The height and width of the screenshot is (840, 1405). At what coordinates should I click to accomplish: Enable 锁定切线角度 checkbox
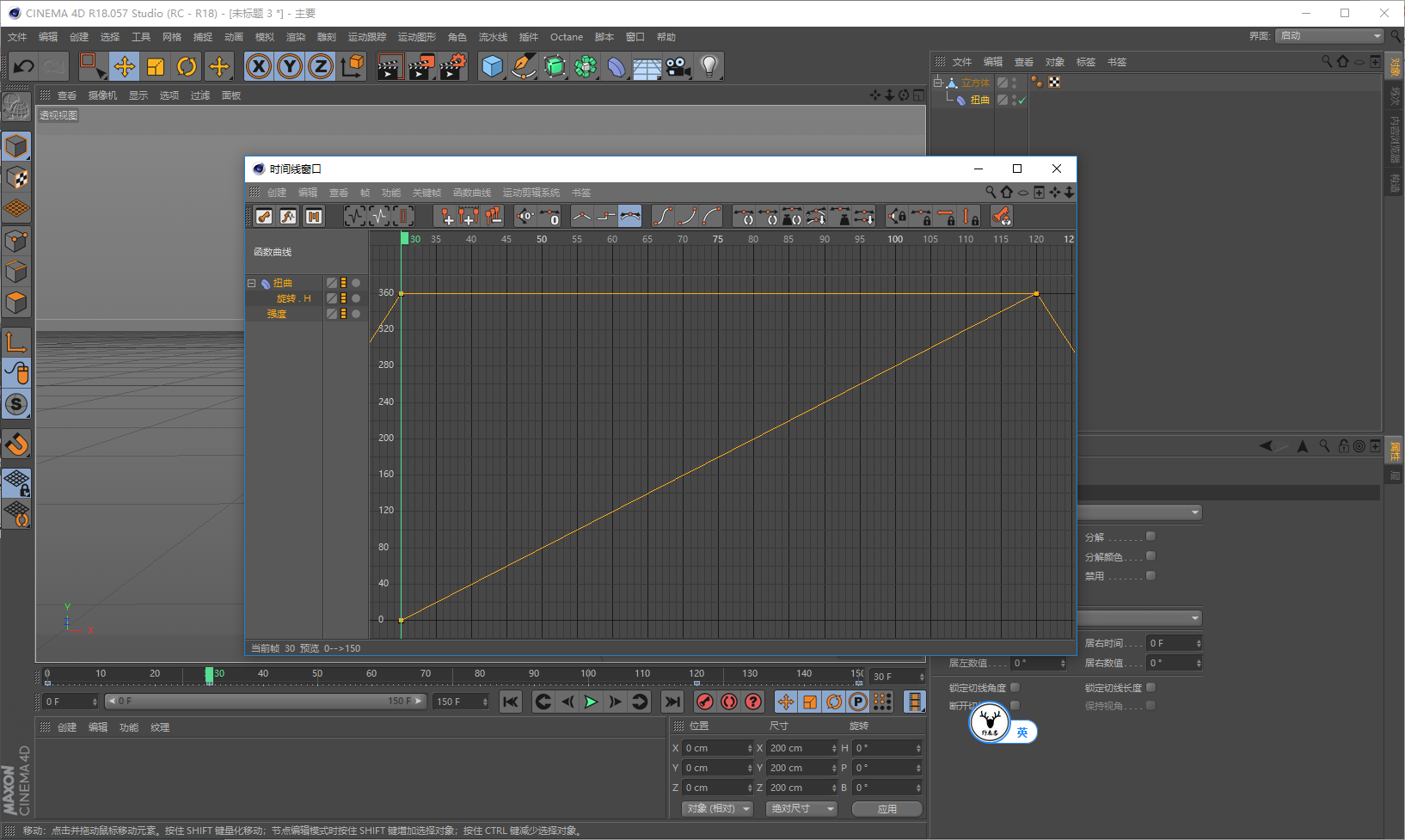pos(1015,687)
